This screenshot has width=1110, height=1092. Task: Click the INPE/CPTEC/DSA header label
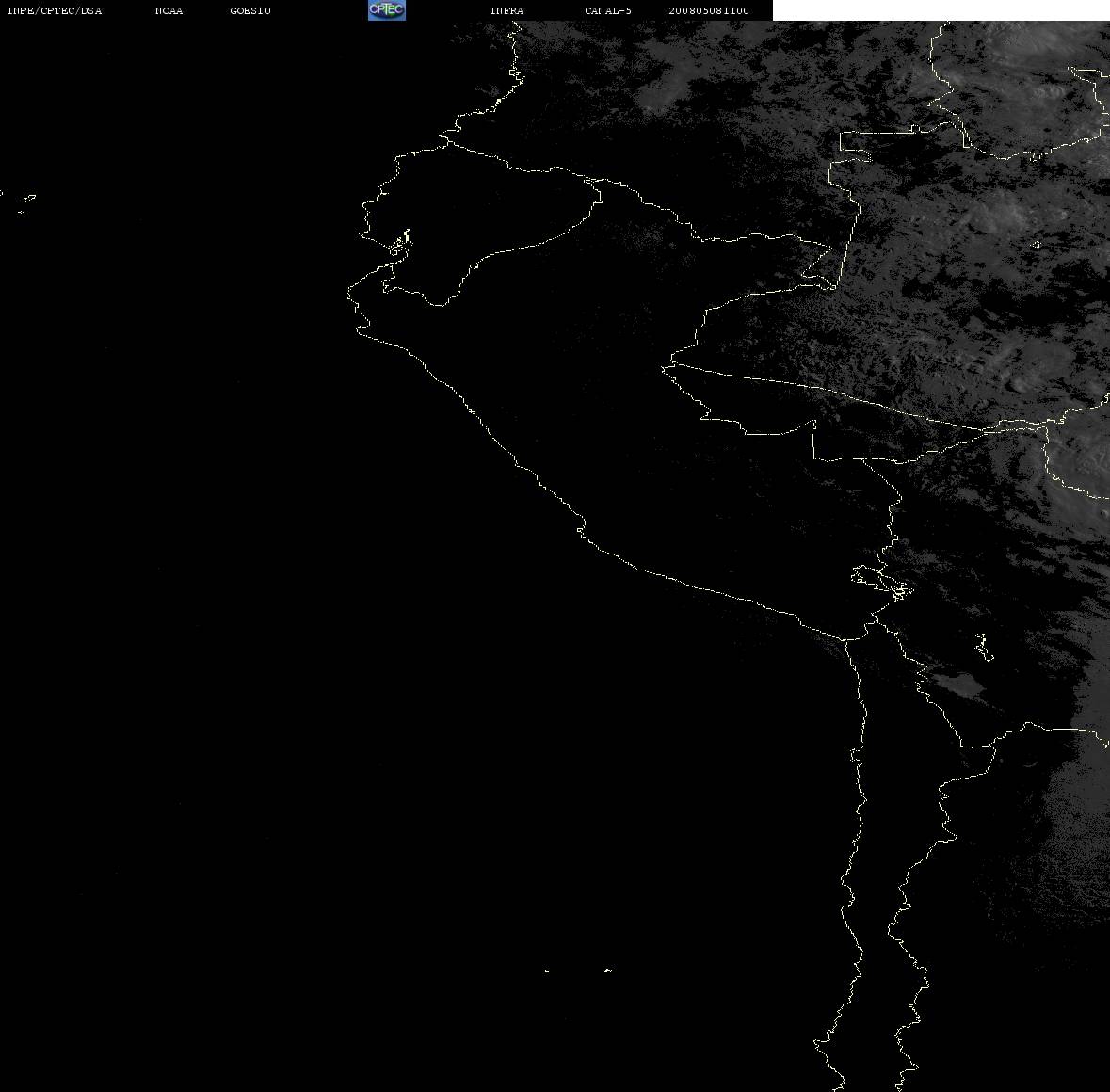[54, 10]
